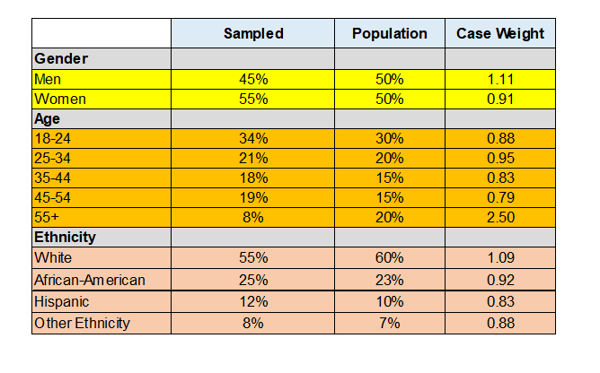The width and height of the screenshot is (600, 373).
Task: Click the 2.50 case weight for 55+
Action: [x=500, y=217]
